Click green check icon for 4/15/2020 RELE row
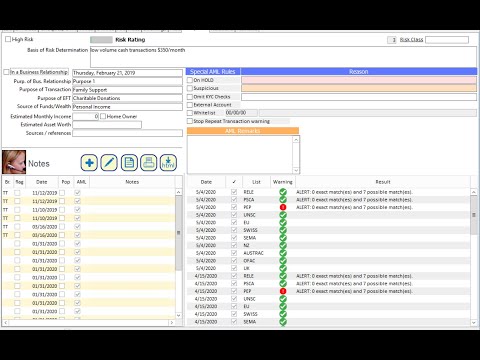The width and height of the screenshot is (480, 360). tap(283, 276)
